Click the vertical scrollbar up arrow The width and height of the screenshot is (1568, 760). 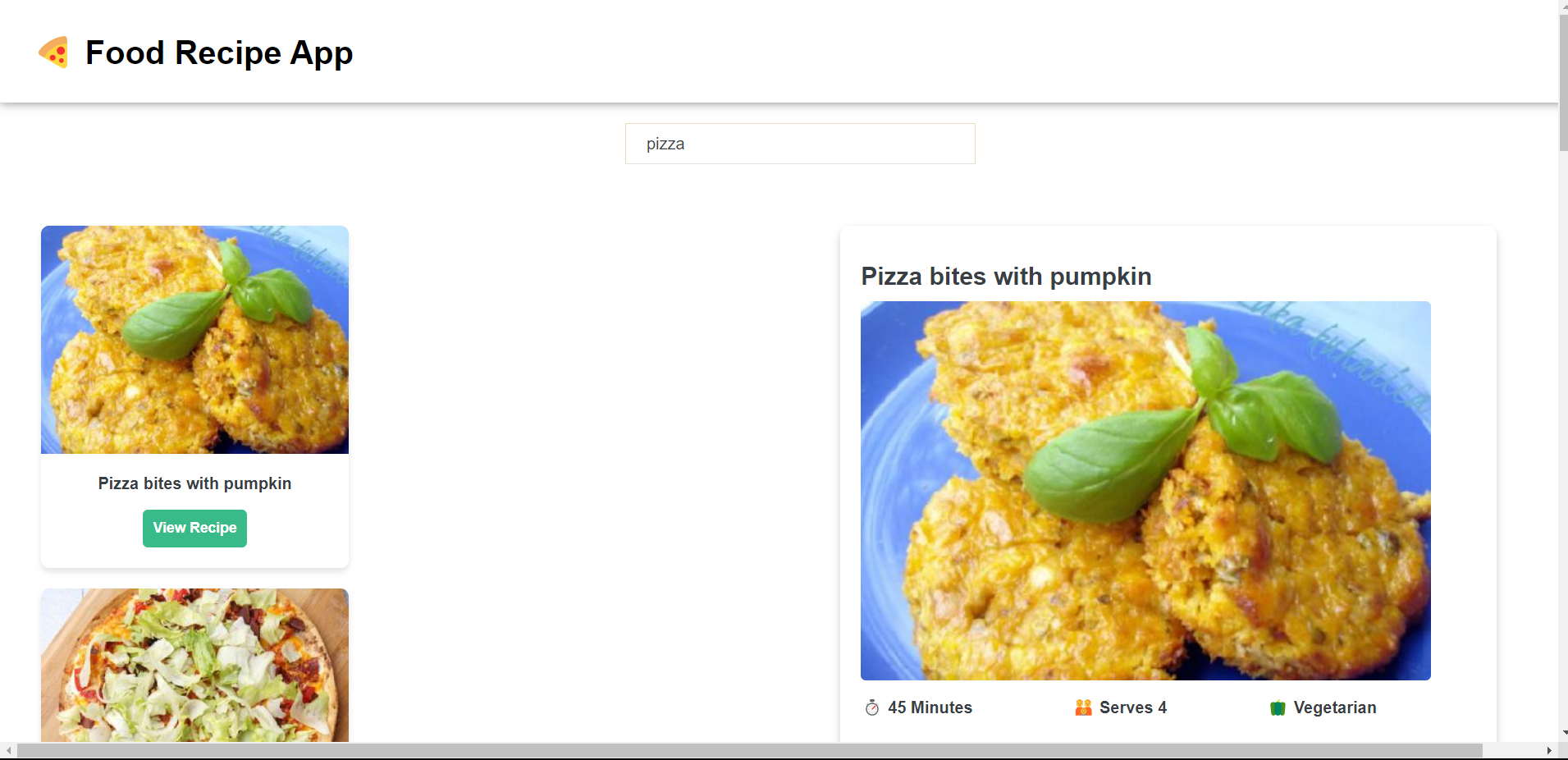[x=1563, y=5]
